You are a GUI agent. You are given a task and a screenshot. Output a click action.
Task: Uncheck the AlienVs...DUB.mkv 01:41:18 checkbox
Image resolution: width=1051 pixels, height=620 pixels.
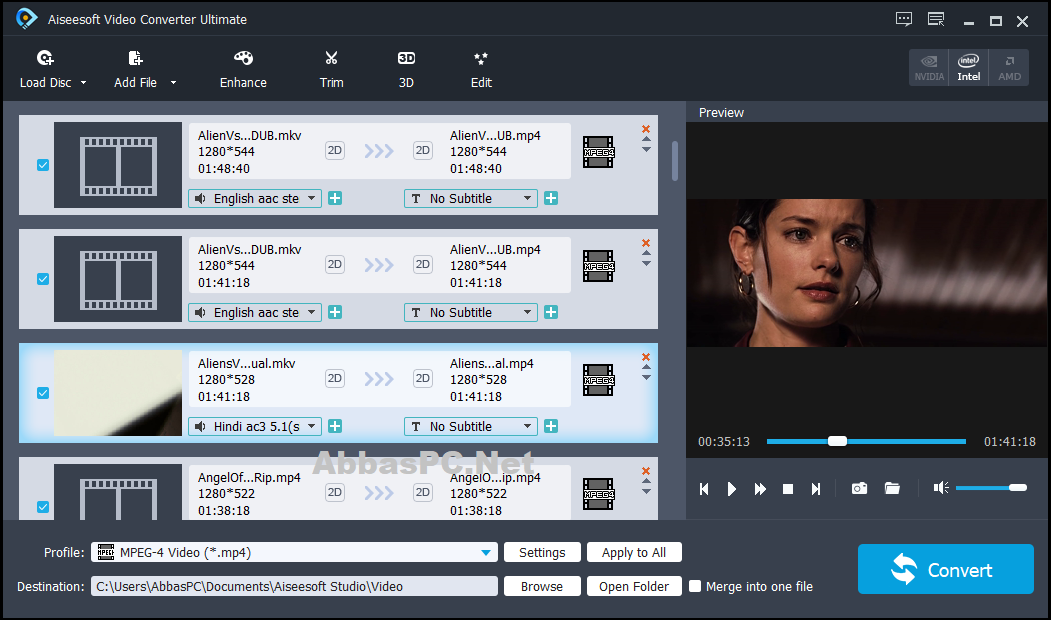point(43,279)
